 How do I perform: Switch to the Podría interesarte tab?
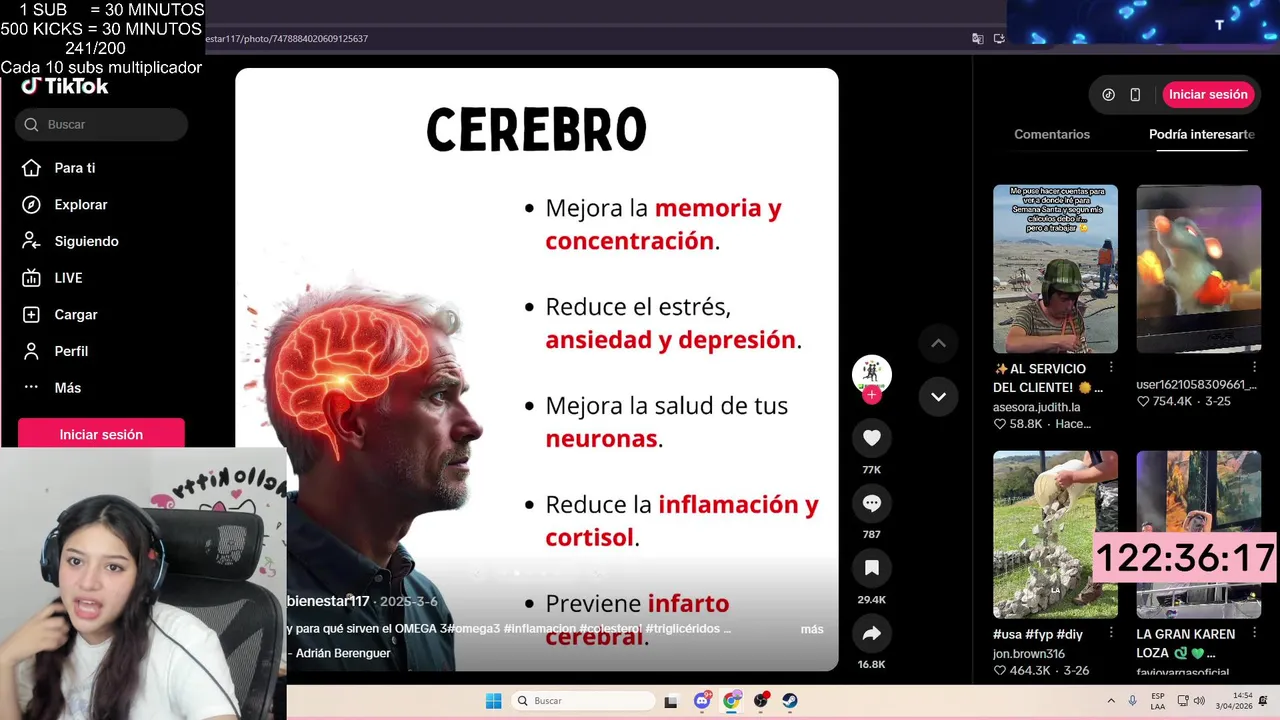[1201, 134]
